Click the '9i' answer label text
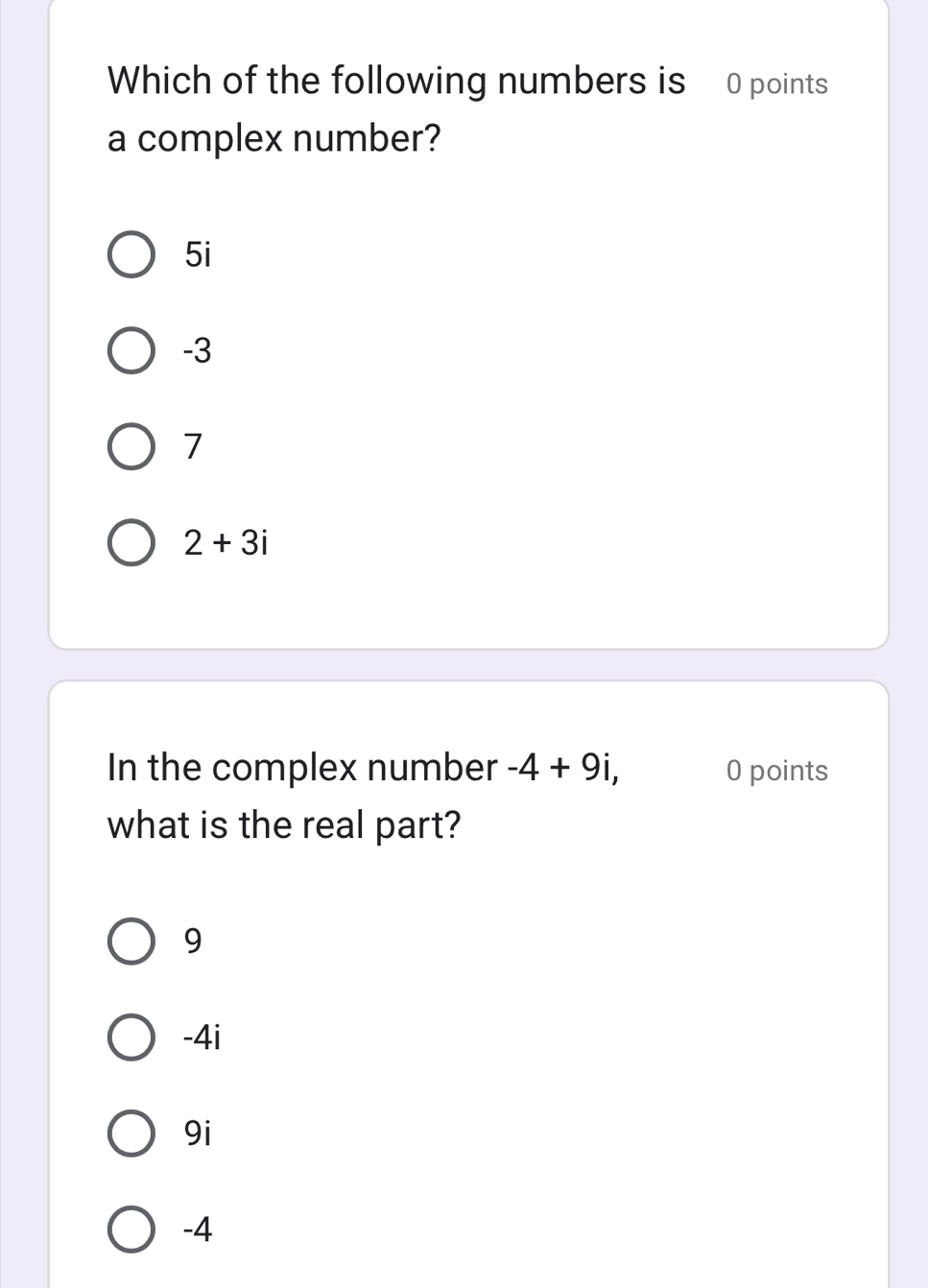Viewport: 928px width, 1288px height. tap(197, 1133)
